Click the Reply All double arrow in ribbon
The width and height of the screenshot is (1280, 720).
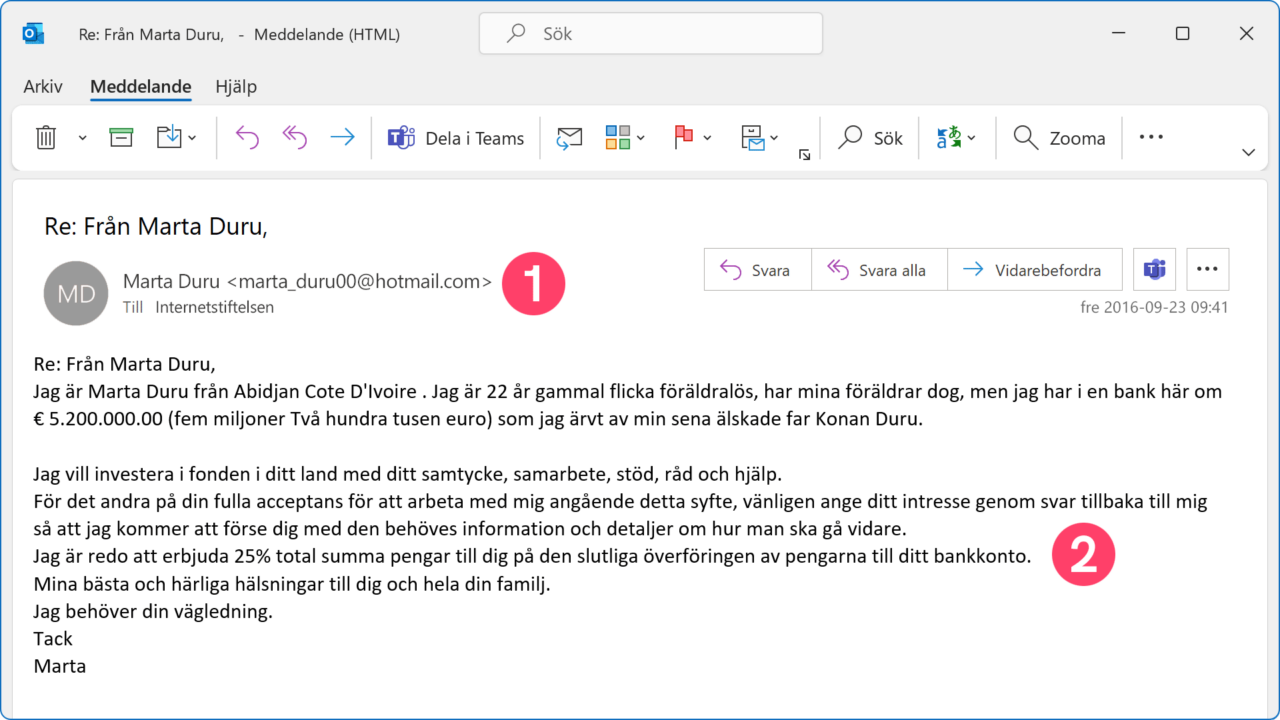(x=294, y=138)
